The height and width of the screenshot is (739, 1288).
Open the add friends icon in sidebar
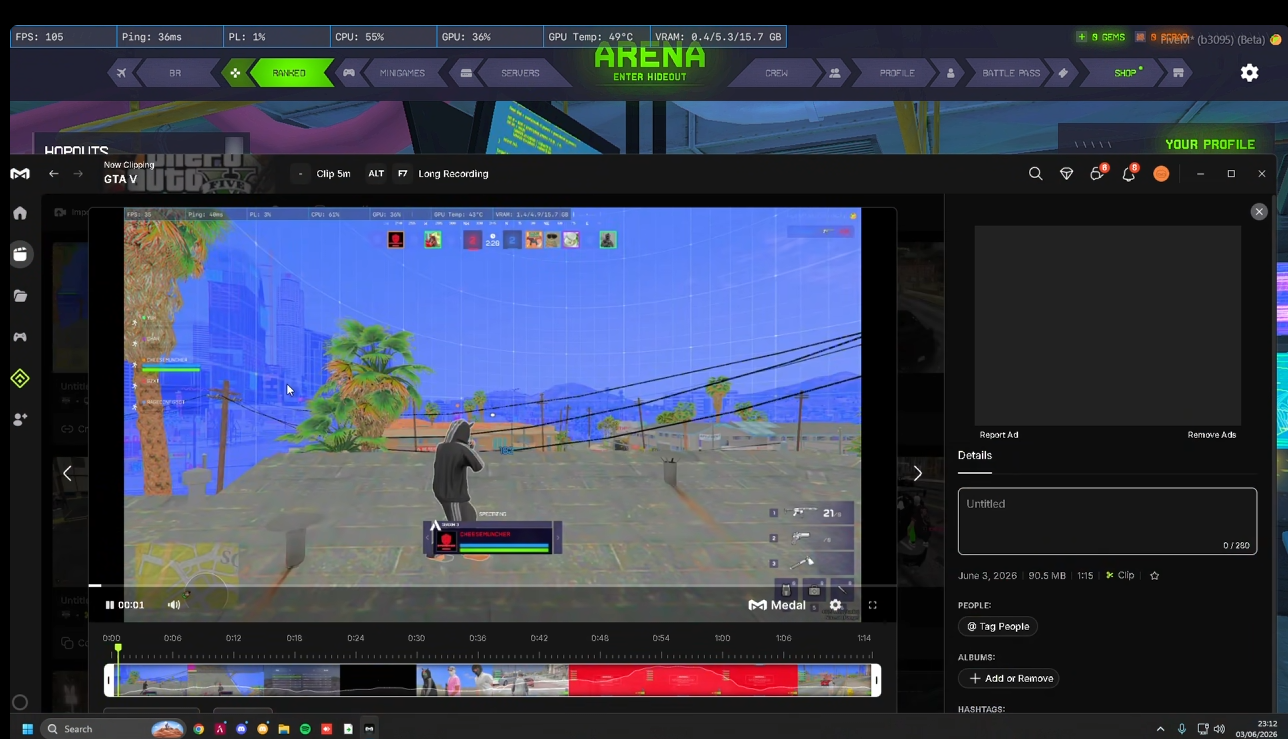[x=20, y=420]
